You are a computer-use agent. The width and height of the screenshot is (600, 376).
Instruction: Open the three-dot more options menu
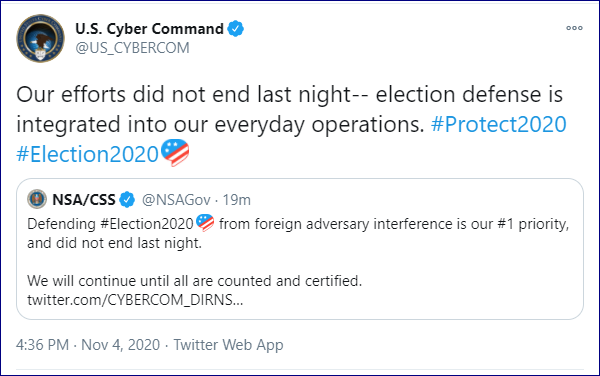tap(574, 28)
